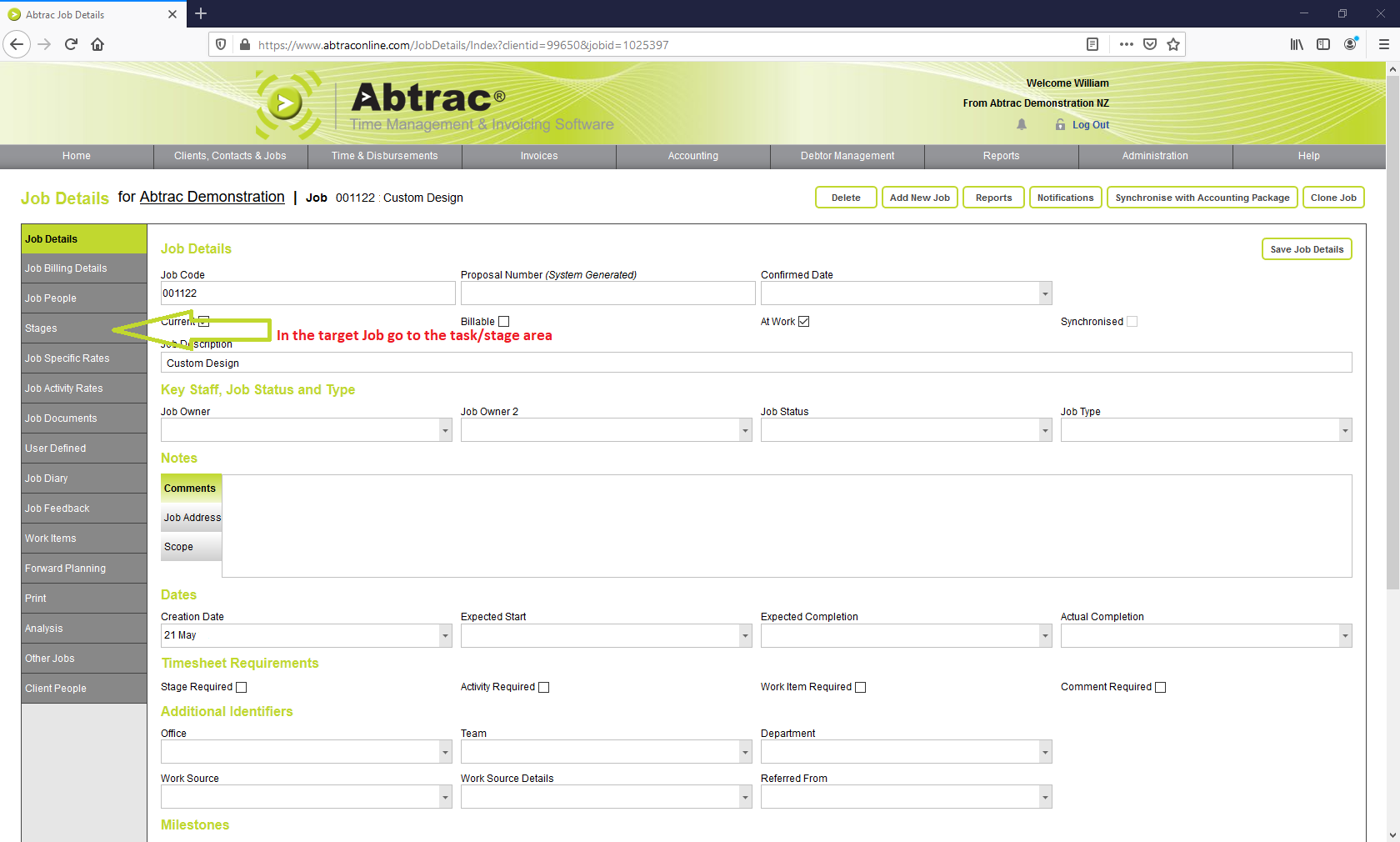Viewport: 1400px width, 842px height.
Task: Bookmark this page using the star icon
Action: 1174,44
